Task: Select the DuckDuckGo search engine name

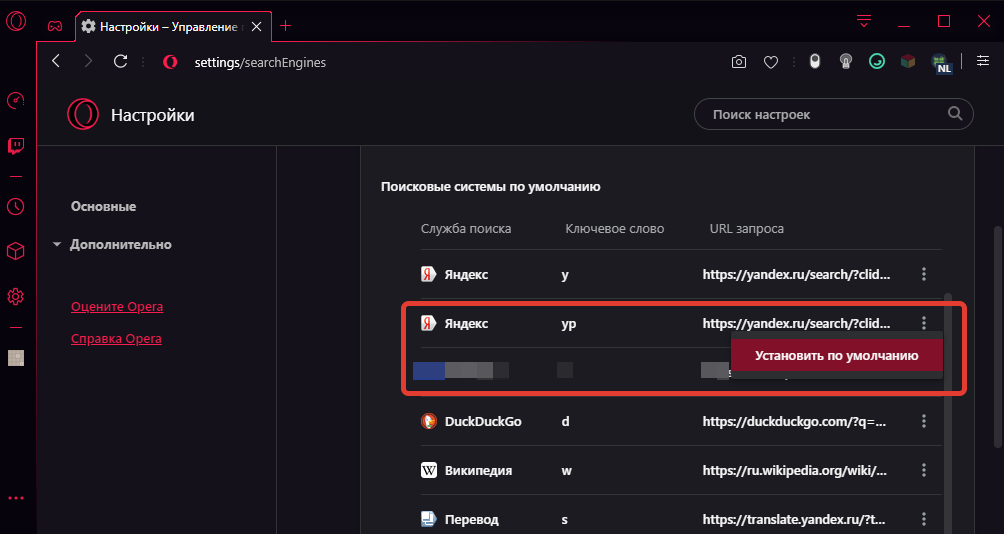Action: tap(483, 421)
